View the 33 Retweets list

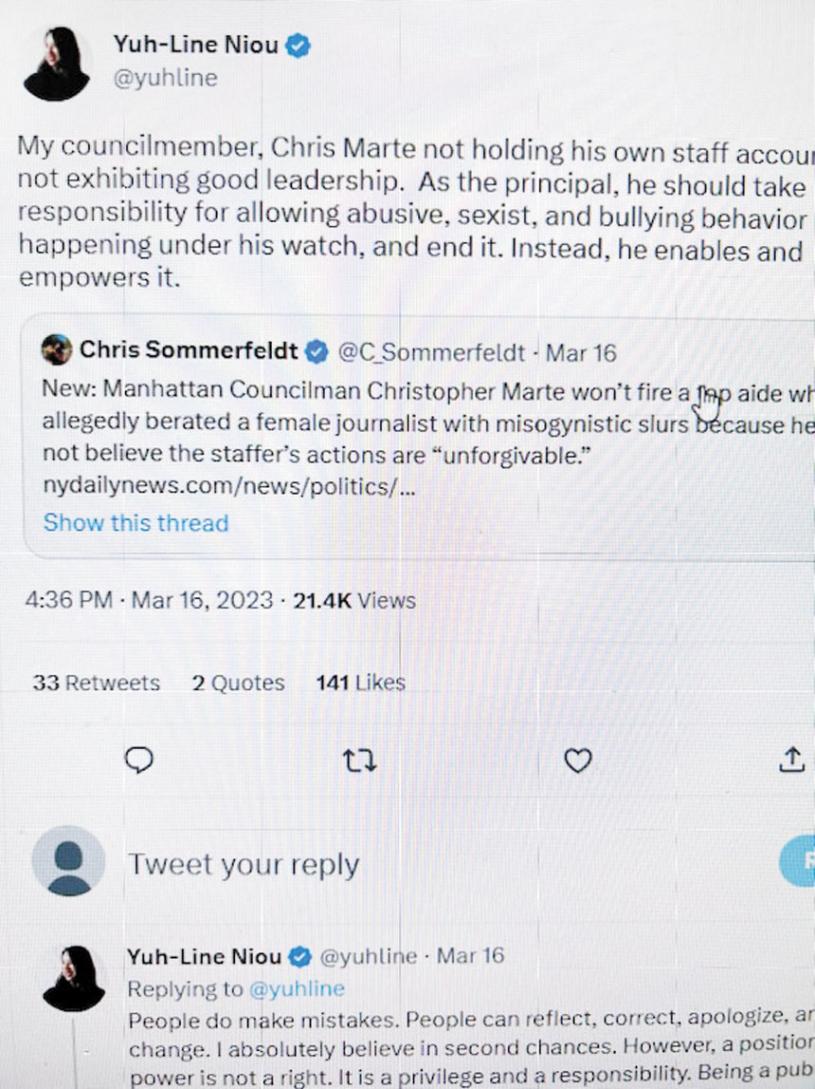[x=96, y=683]
